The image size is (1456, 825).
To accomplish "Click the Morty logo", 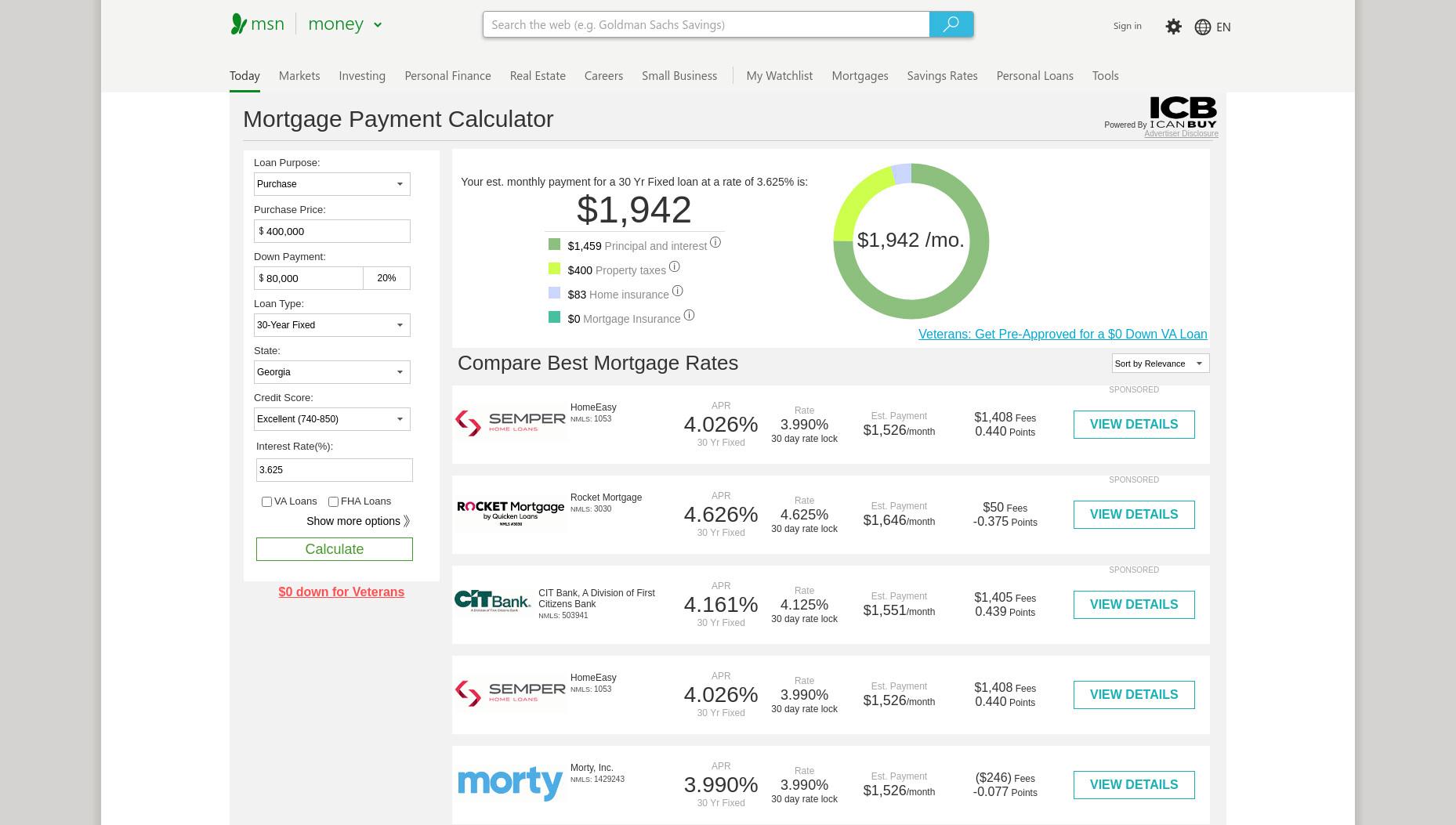I will [510, 783].
